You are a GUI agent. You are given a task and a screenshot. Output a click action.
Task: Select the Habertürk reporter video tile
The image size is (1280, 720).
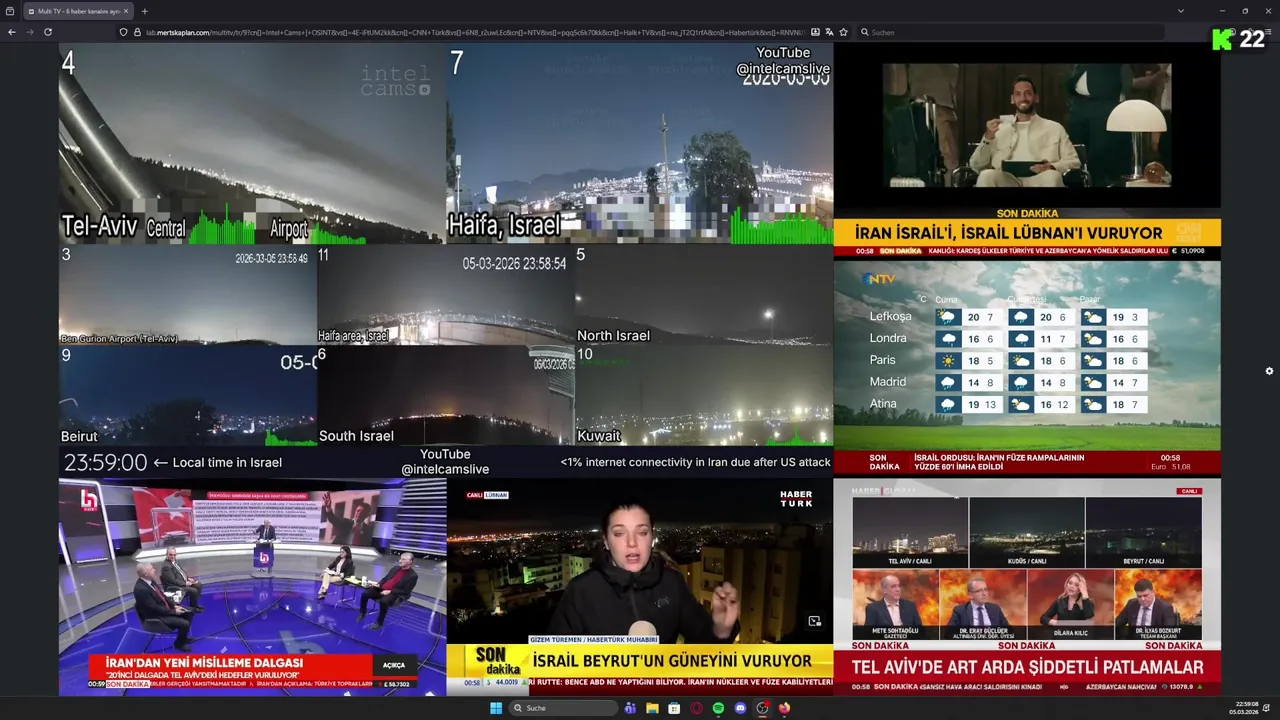[x=640, y=587]
